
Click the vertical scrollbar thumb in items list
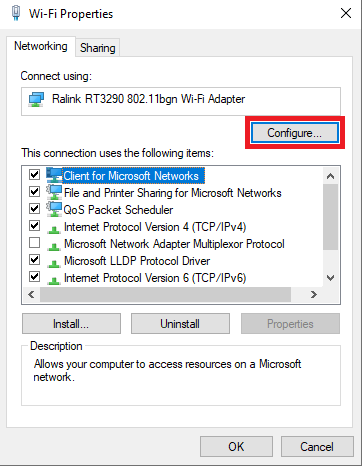pyautogui.click(x=330, y=217)
